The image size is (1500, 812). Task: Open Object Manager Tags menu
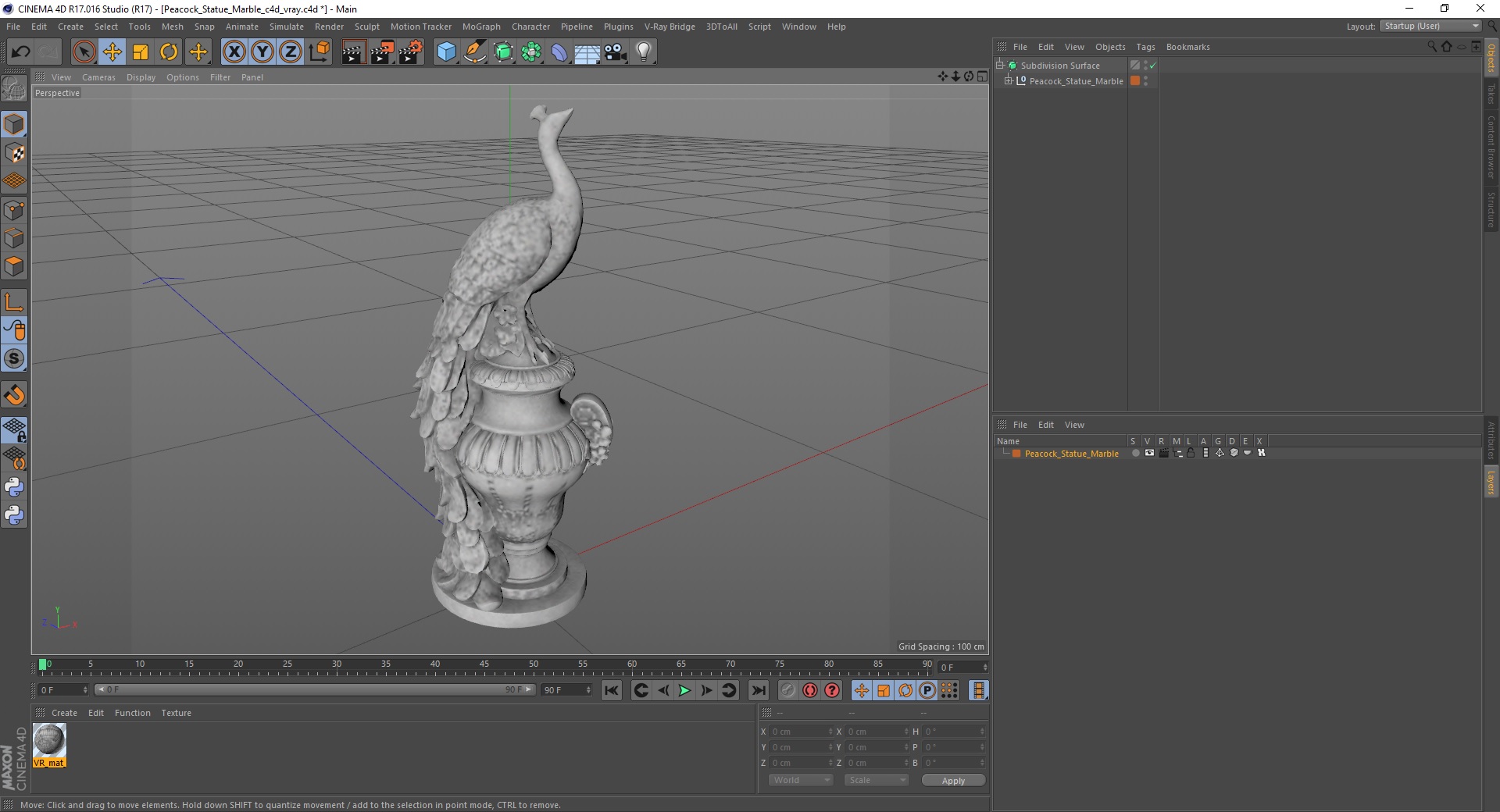(1145, 47)
